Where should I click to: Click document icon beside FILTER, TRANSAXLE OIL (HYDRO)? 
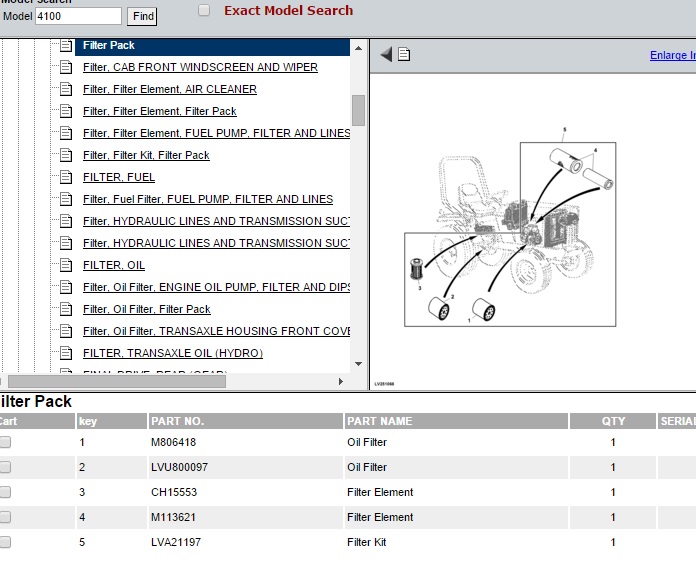66,353
